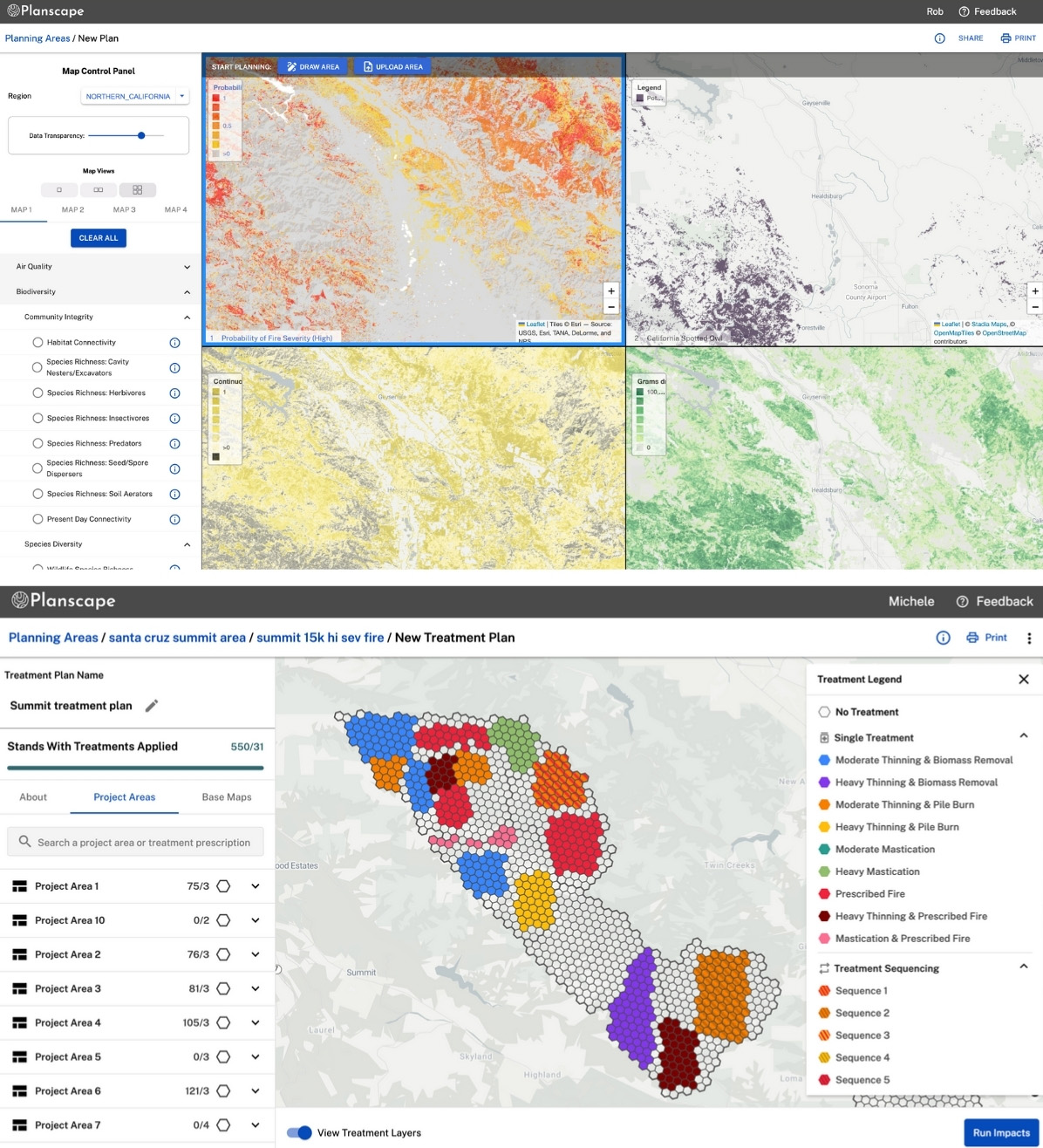Click the No Treatment legend entry
The image size is (1043, 1148).
tap(859, 713)
